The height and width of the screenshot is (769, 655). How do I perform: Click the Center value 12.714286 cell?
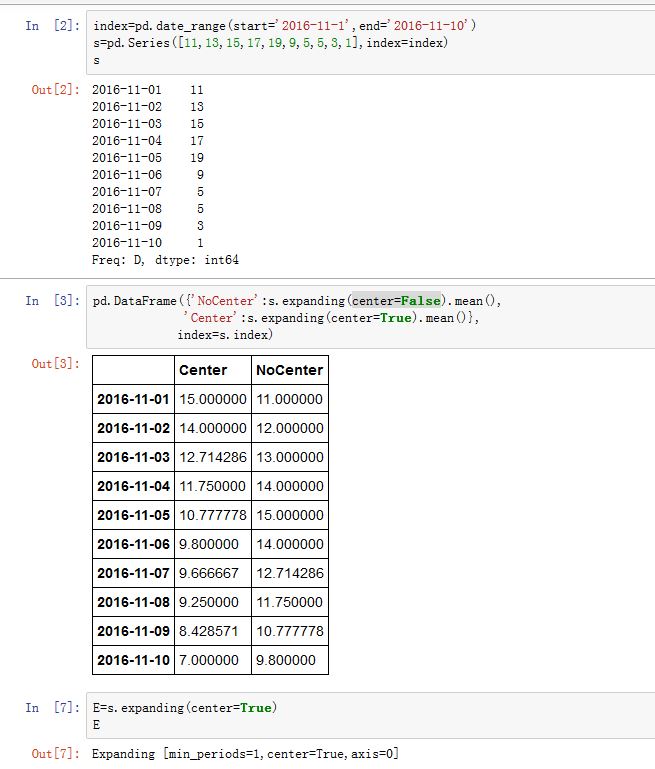211,457
